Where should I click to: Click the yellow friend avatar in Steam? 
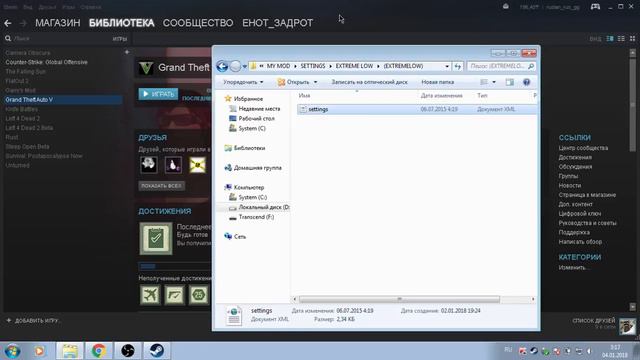(x=198, y=165)
